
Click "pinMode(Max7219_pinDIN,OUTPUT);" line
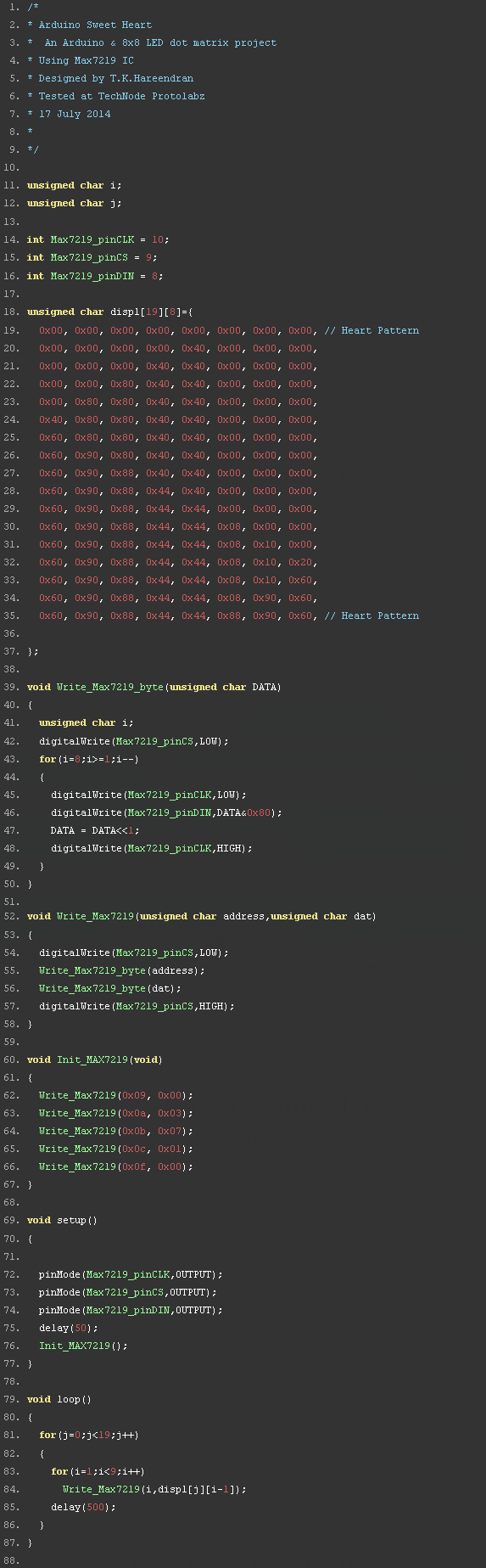[x=131, y=1310]
